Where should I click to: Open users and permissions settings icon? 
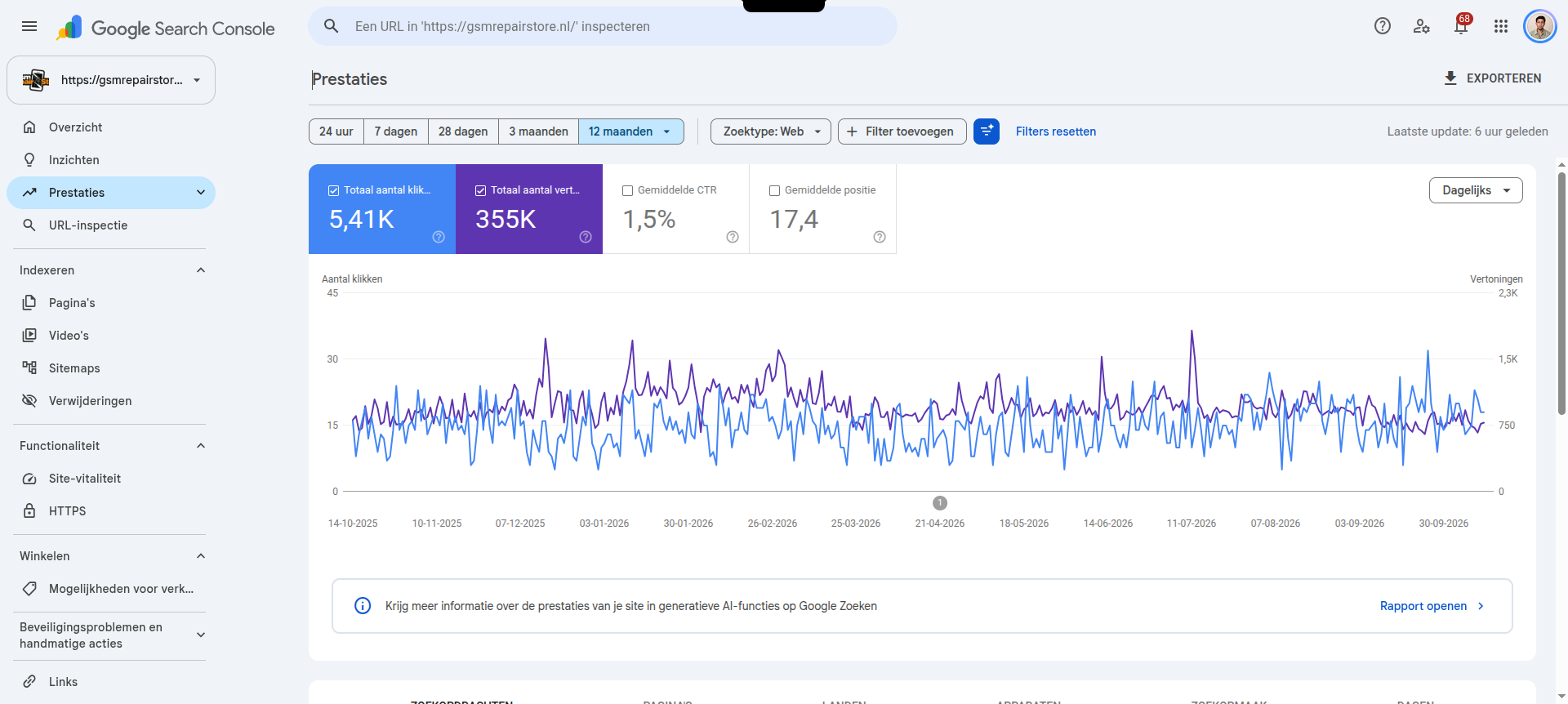pyautogui.click(x=1422, y=26)
